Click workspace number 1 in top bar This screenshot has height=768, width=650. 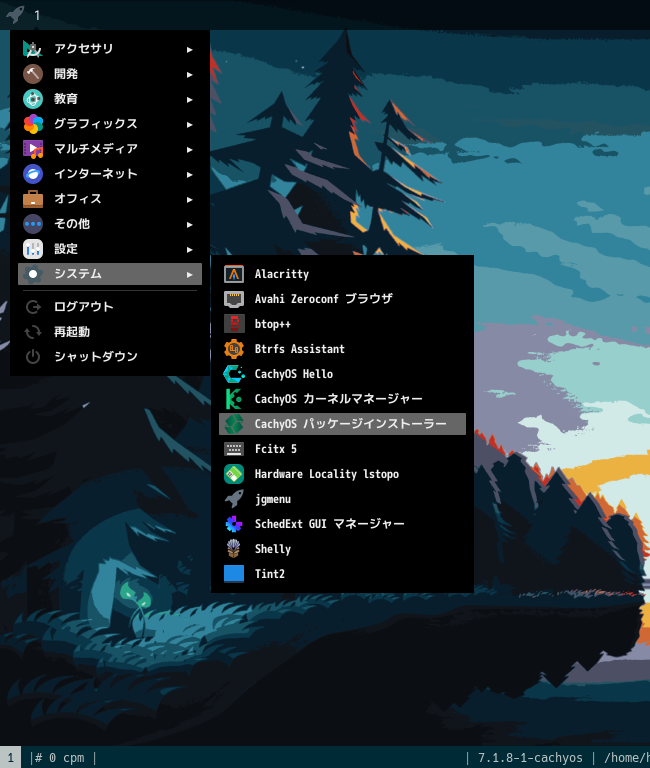click(37, 15)
